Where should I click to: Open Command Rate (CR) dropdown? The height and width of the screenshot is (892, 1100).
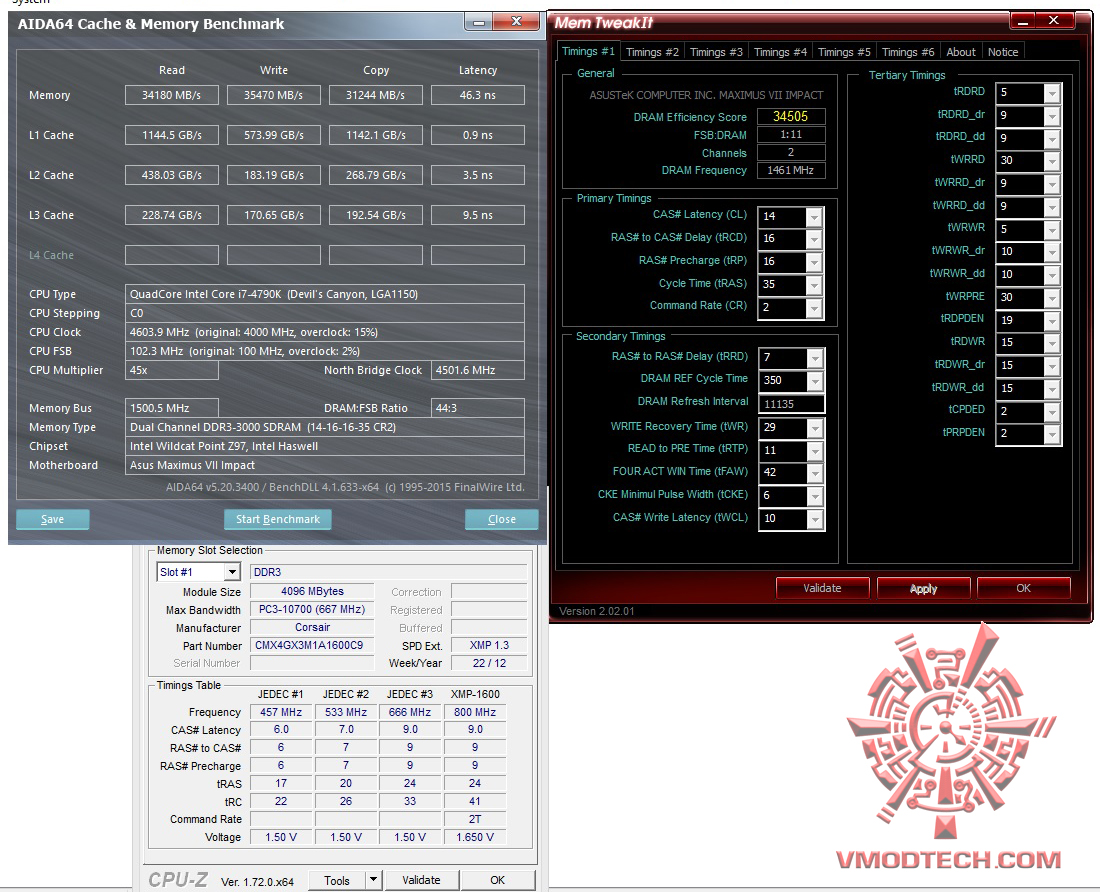(814, 308)
